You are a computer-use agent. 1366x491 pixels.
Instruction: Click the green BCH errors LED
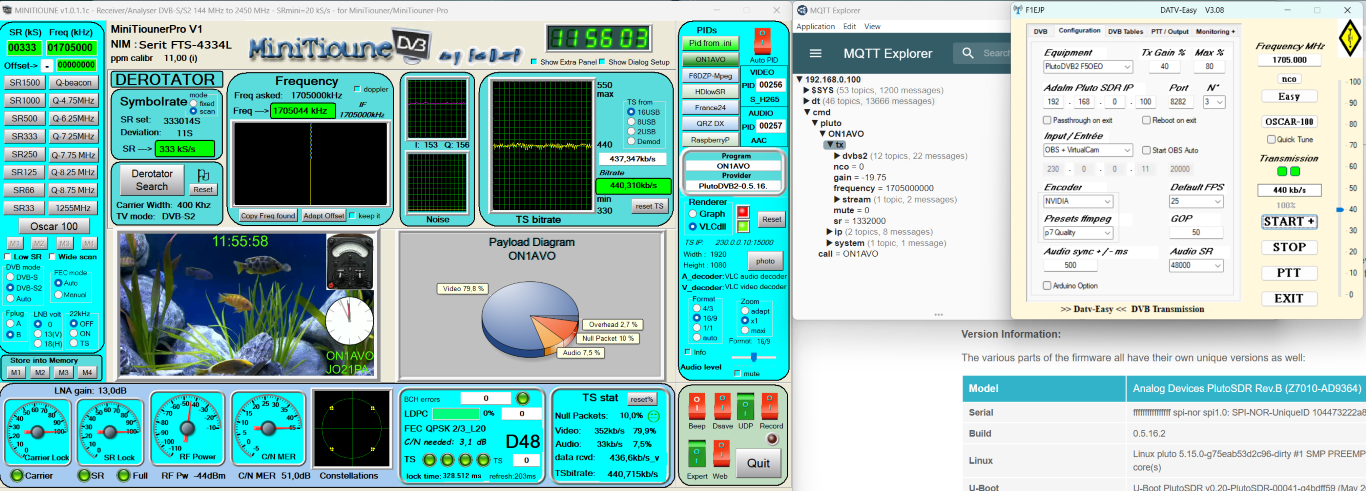523,398
